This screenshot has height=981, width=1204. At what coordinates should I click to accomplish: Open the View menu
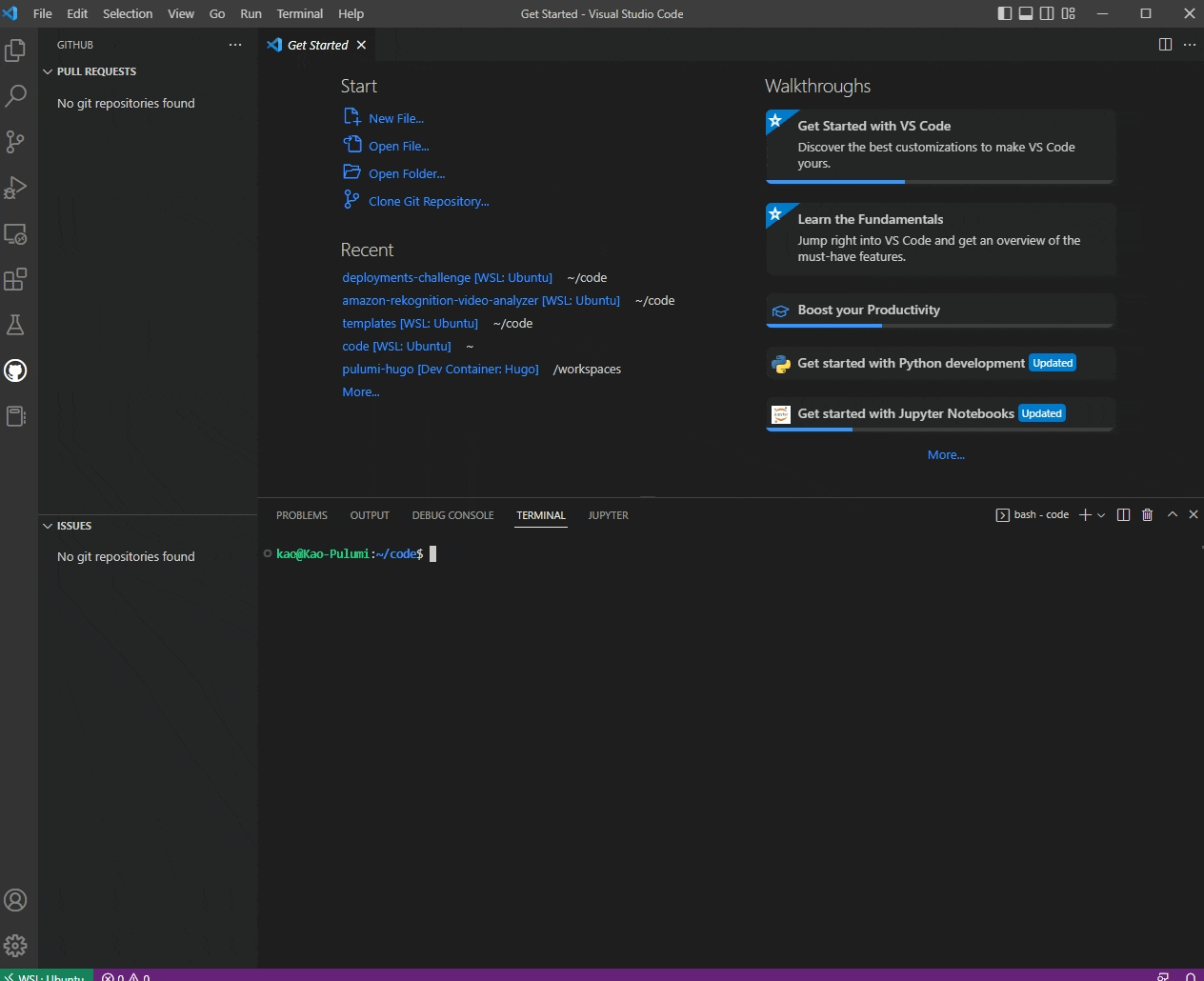point(181,13)
